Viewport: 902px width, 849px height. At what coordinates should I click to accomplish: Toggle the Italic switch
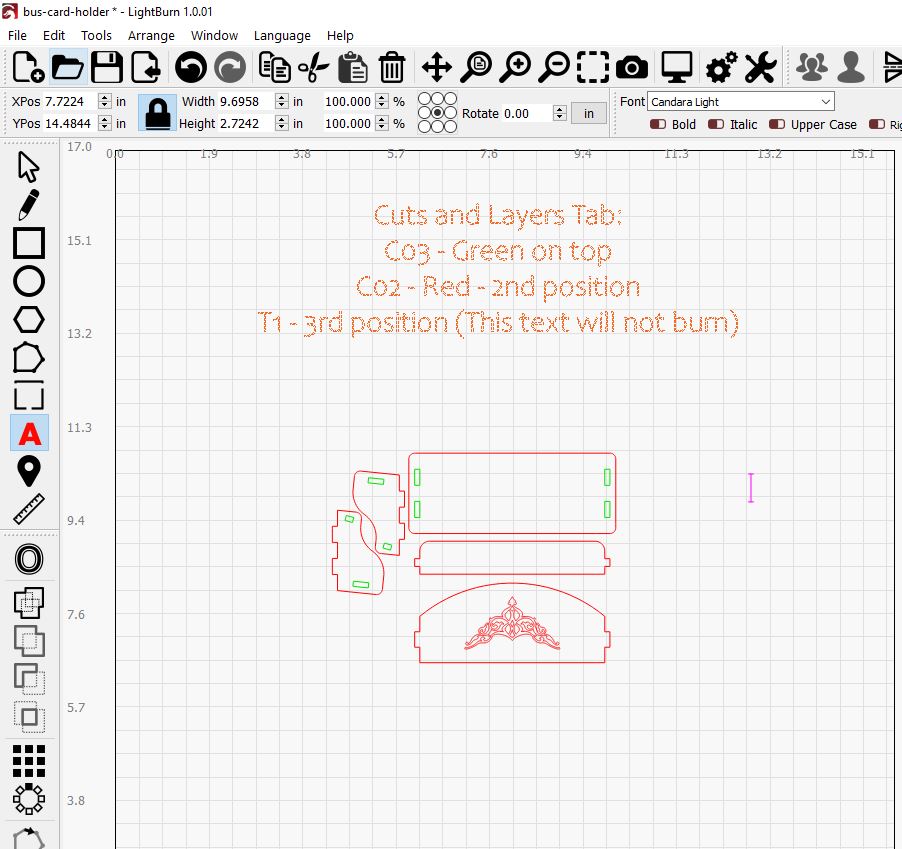[716, 124]
